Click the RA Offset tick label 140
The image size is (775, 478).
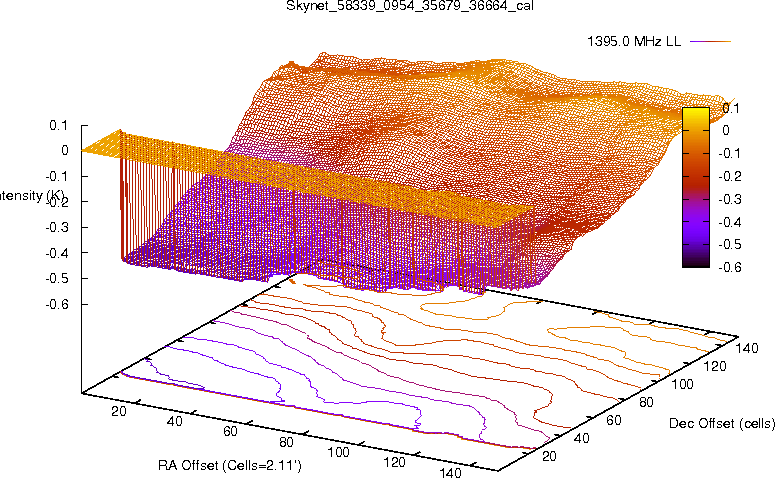[450, 472]
